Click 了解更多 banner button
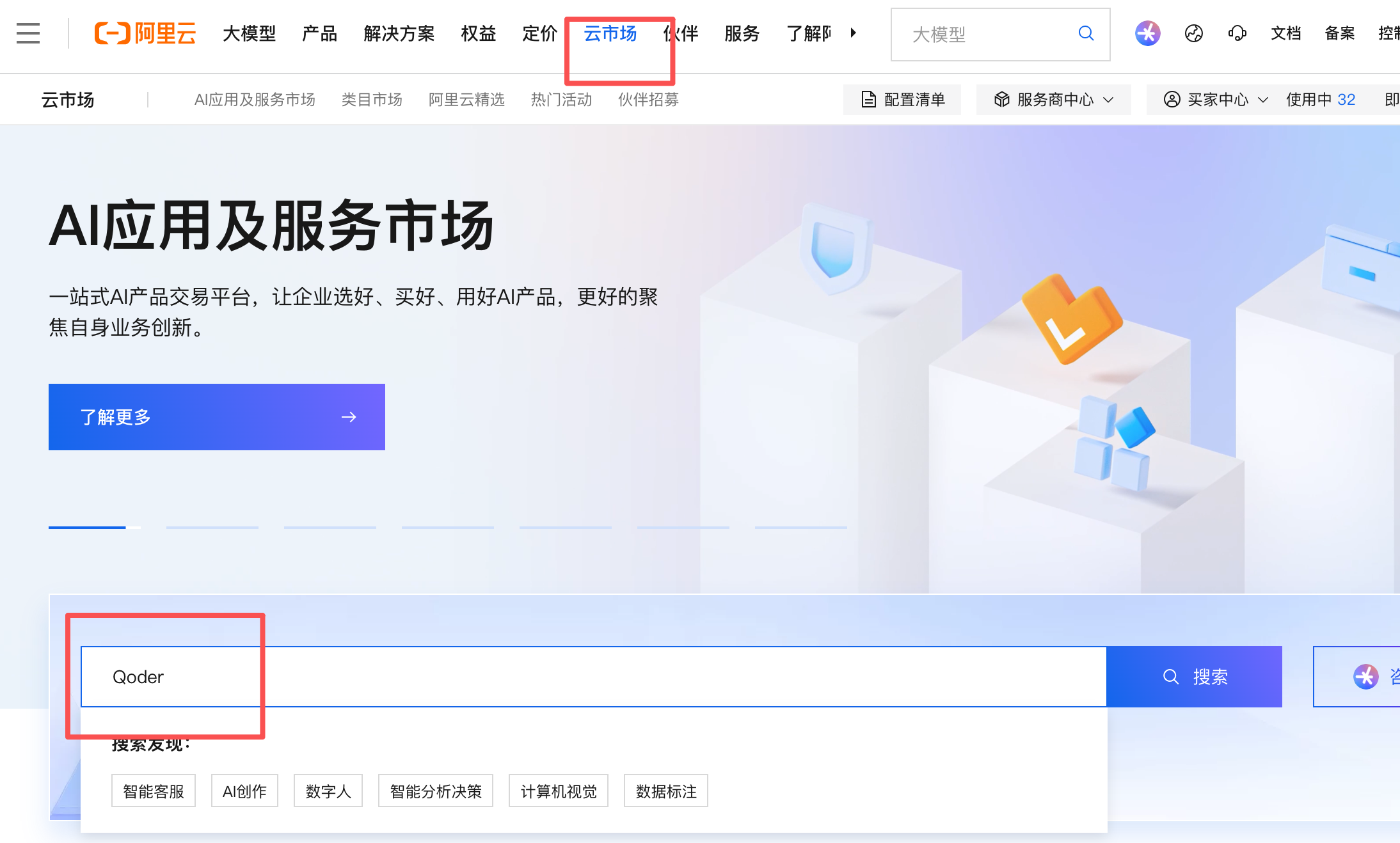Viewport: 1400px width, 843px height. [217, 417]
